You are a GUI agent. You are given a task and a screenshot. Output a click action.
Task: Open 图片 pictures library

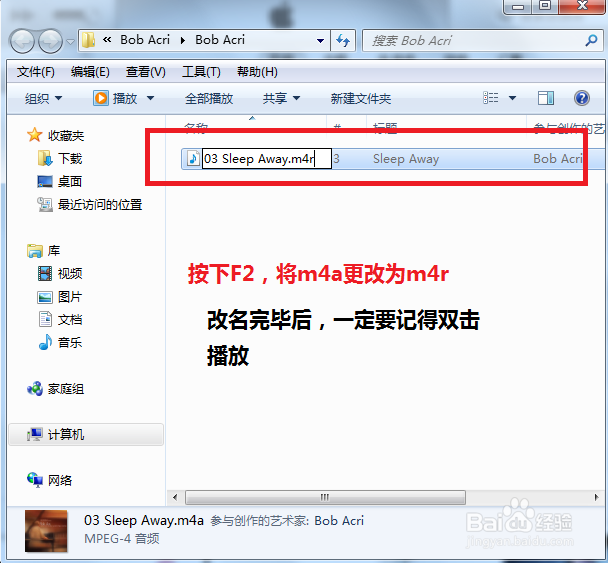pos(70,297)
